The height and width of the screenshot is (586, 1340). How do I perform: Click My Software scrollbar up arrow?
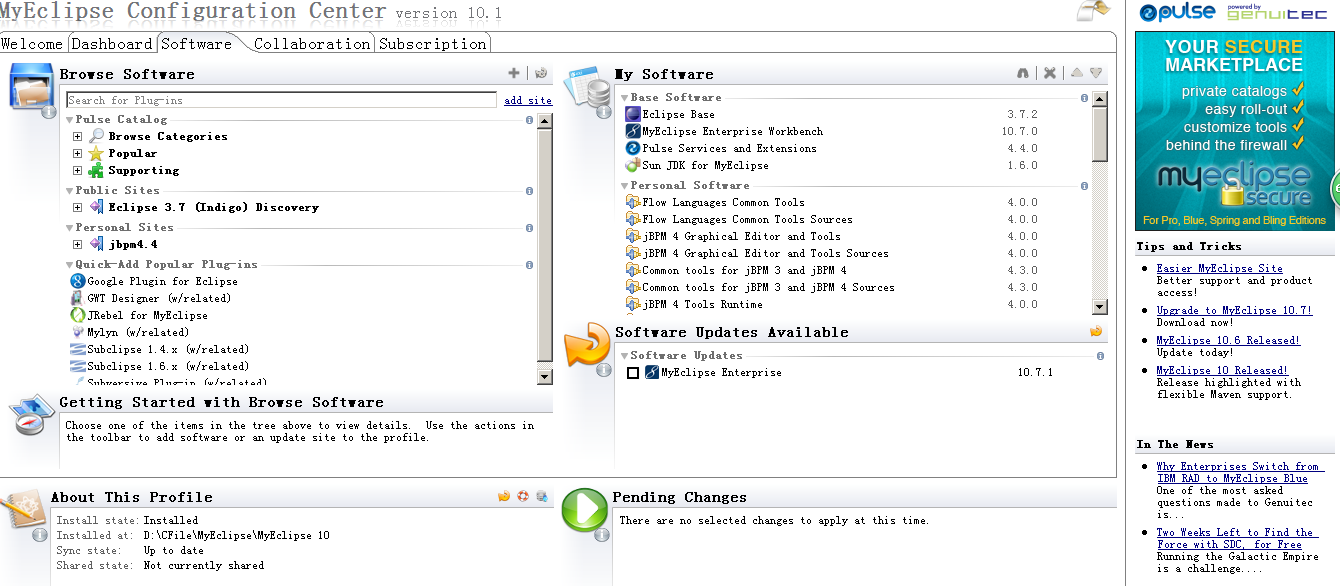click(1100, 99)
